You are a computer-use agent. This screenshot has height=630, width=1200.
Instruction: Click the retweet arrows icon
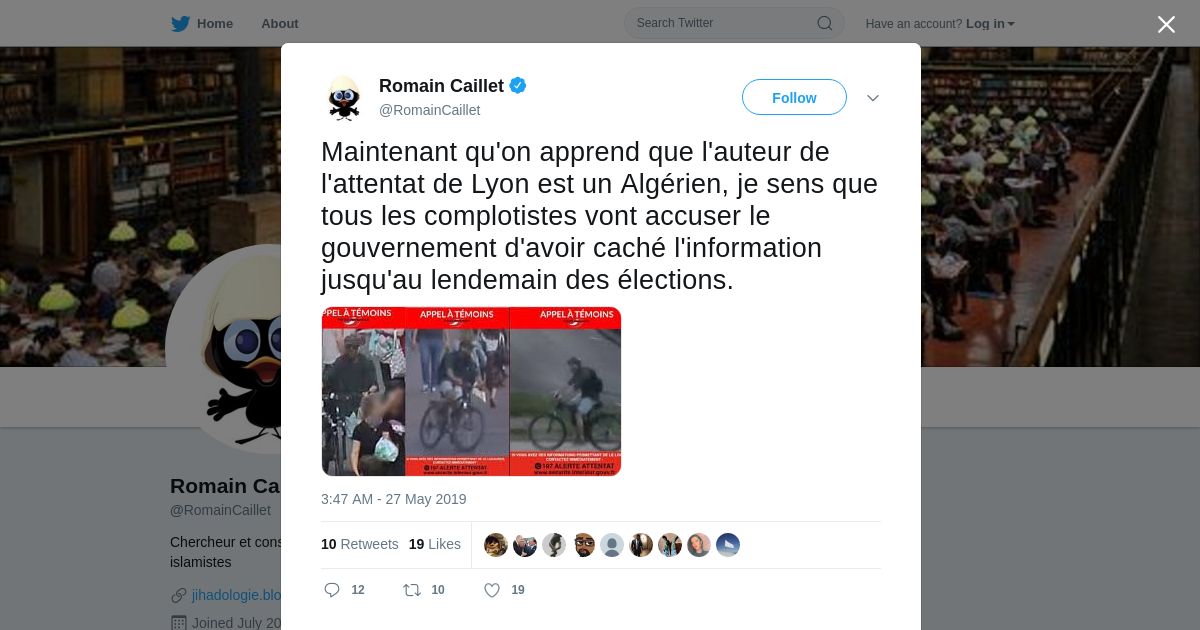click(x=412, y=590)
